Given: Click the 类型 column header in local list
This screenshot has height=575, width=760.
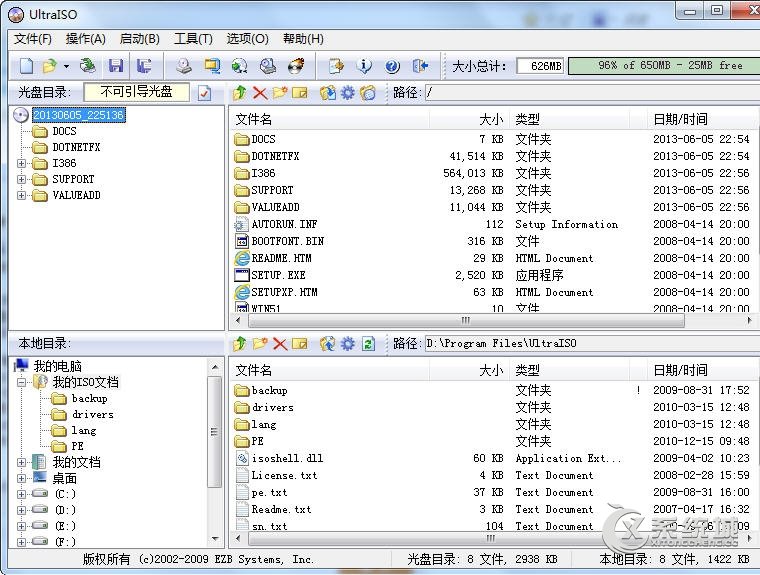Looking at the screenshot, I should (569, 370).
